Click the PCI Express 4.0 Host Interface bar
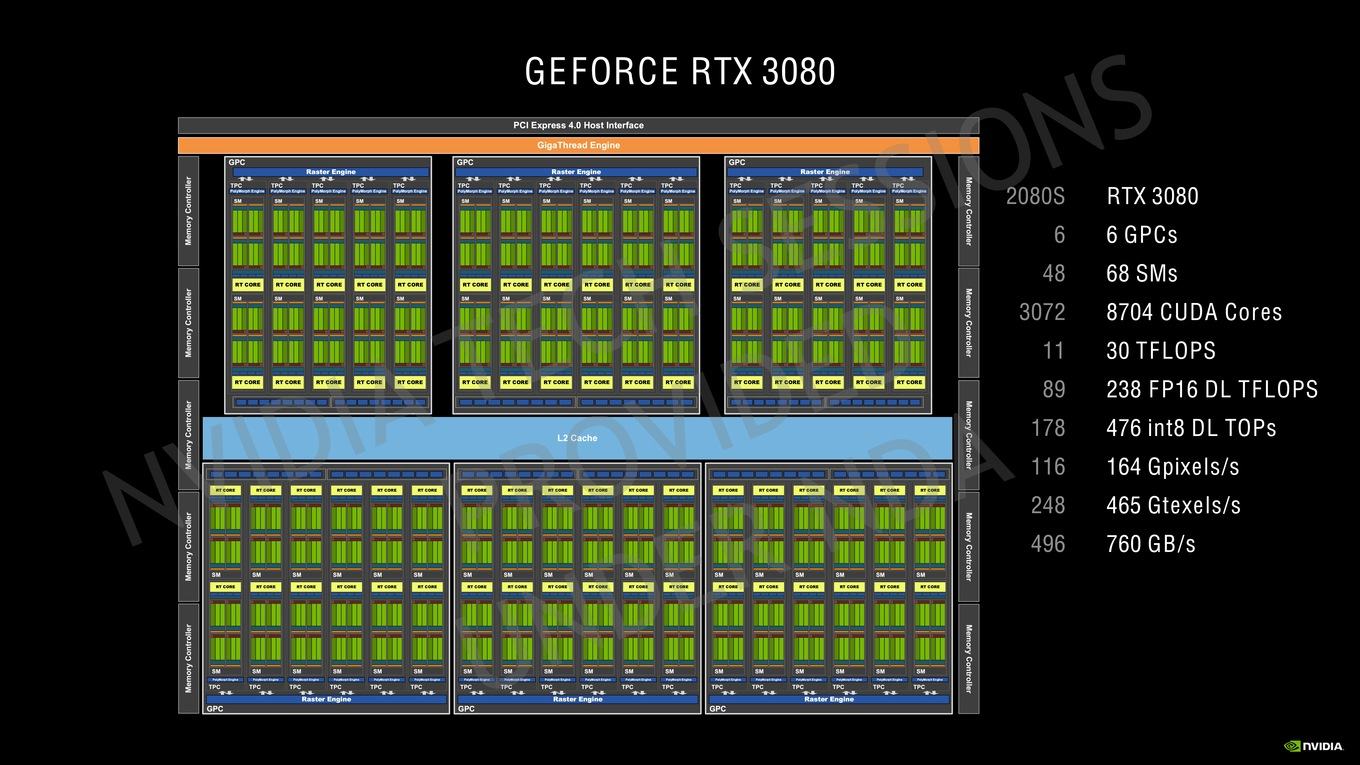1360x765 pixels. point(578,126)
